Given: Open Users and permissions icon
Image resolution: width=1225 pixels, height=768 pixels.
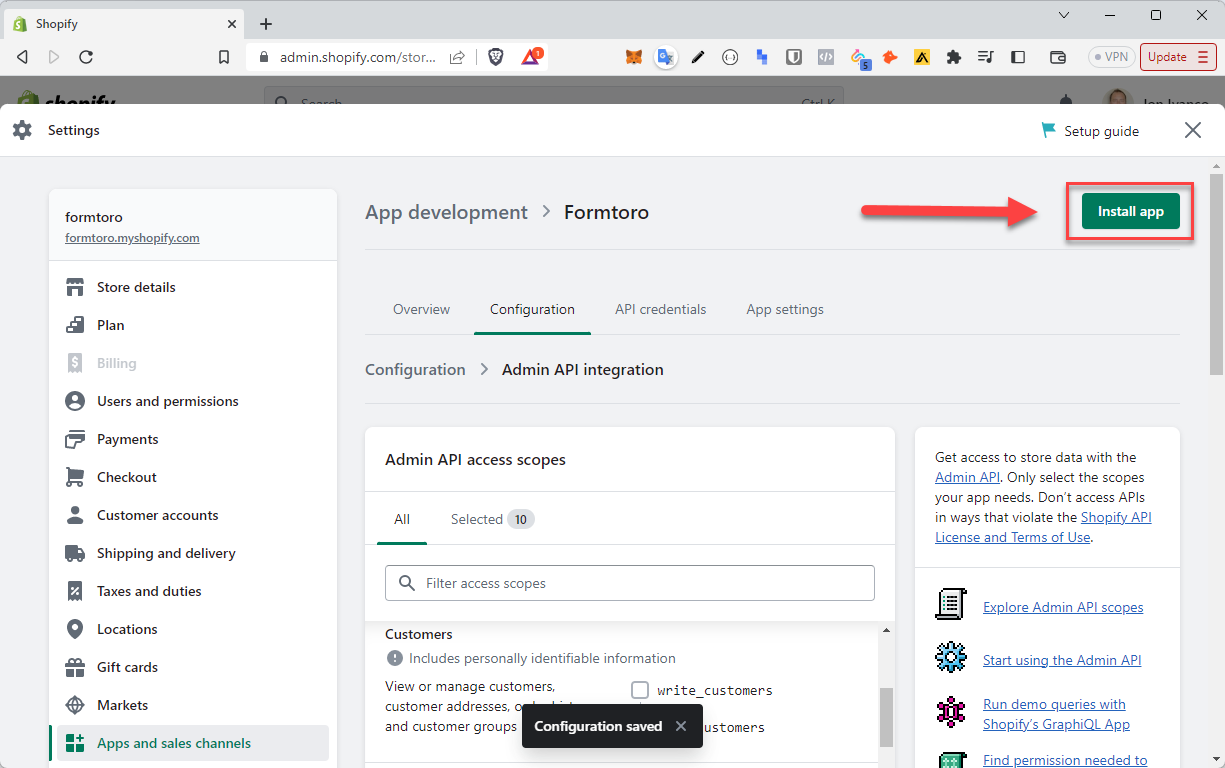Looking at the screenshot, I should (75, 401).
